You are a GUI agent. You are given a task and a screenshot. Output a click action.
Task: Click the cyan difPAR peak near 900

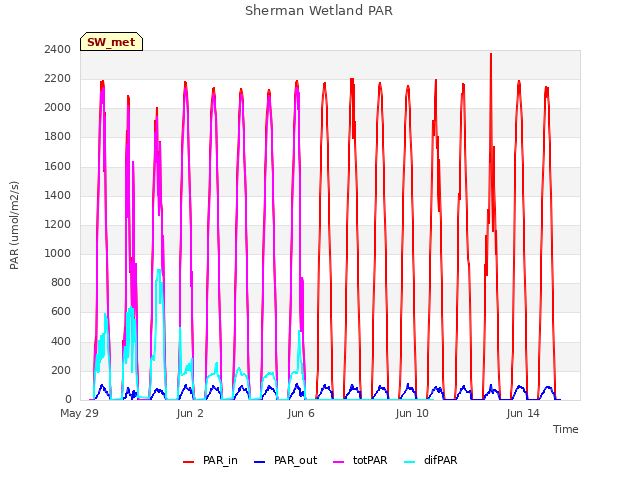point(159,270)
